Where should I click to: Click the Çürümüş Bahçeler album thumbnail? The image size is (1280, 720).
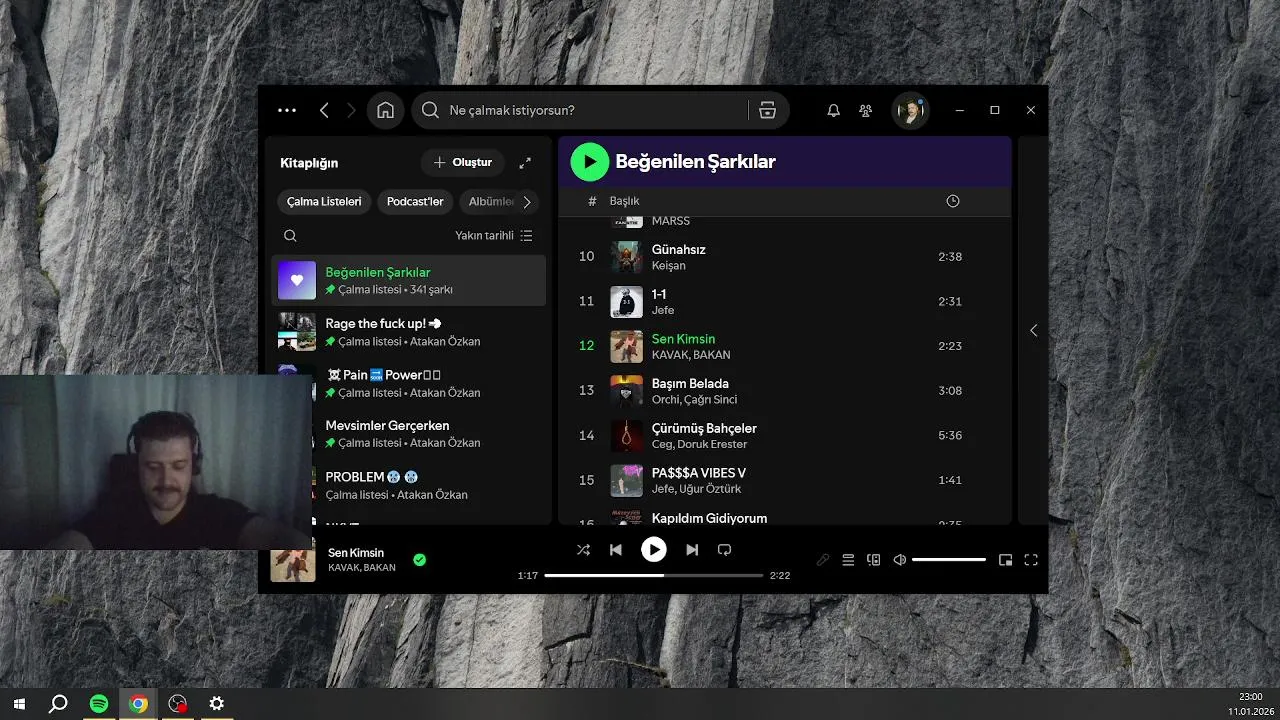(627, 436)
